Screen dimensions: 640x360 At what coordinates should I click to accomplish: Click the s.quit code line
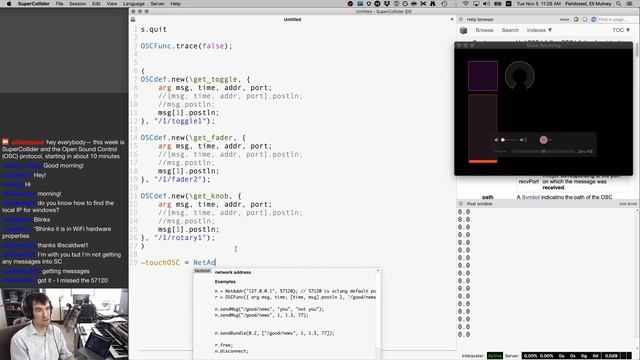point(153,29)
